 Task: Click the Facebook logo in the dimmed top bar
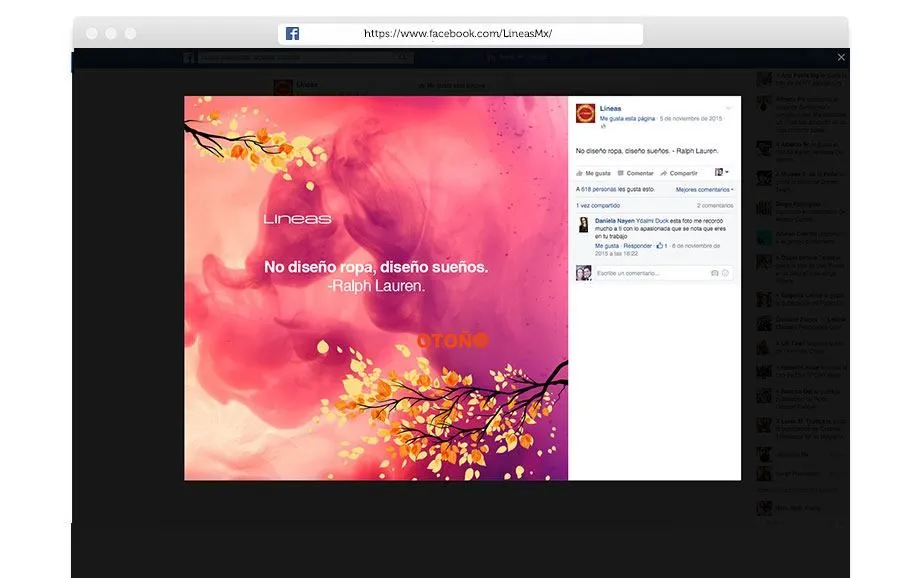click(189, 57)
